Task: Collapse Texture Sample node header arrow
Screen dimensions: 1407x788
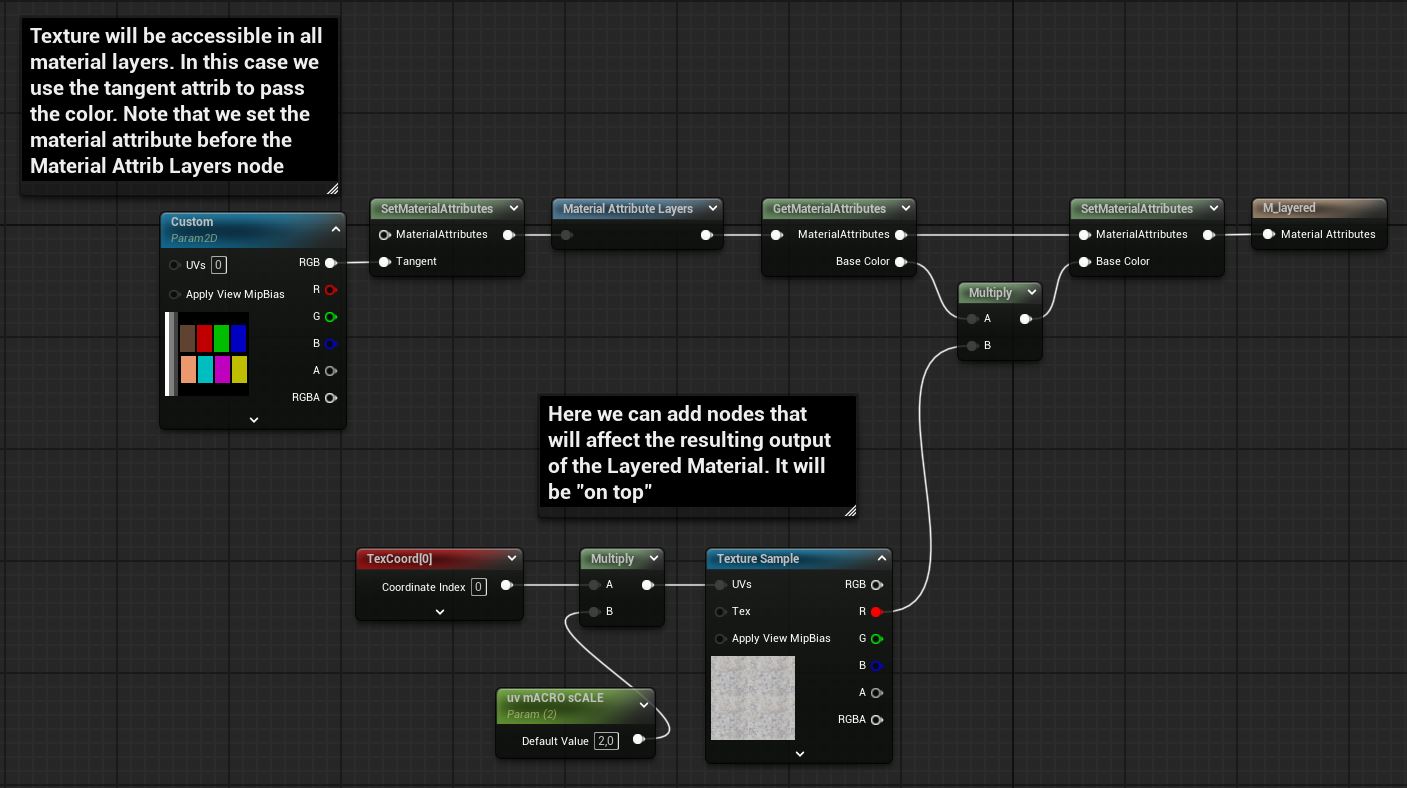Action: 882,558
